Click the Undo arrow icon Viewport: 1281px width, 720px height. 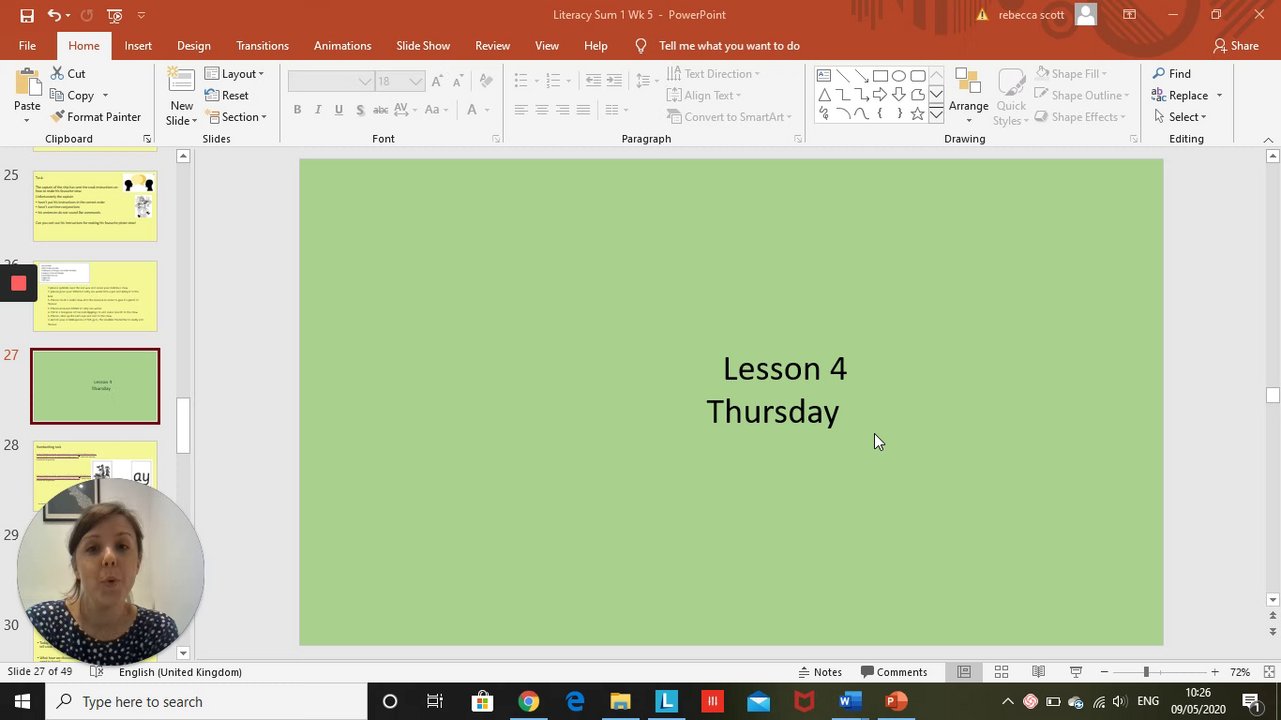(x=54, y=15)
